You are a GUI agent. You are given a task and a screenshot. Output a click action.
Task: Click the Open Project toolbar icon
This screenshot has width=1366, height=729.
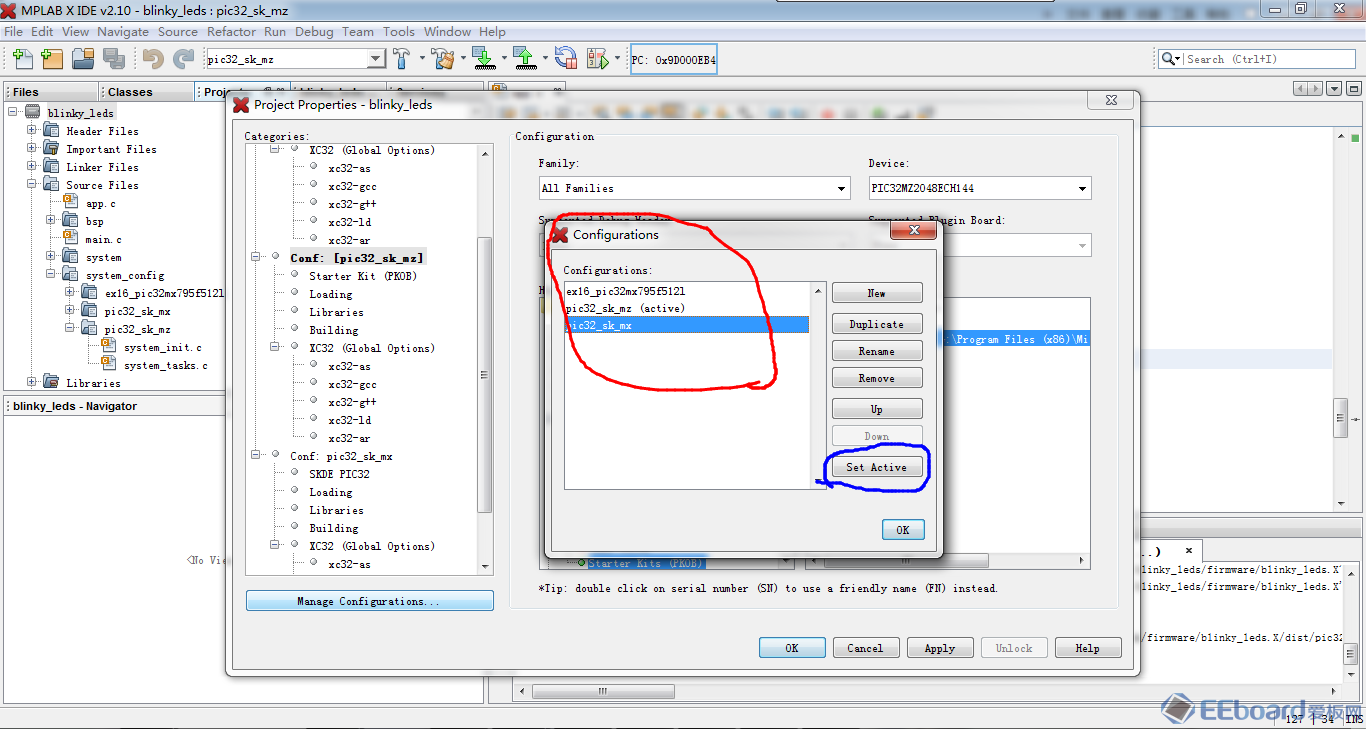83,59
